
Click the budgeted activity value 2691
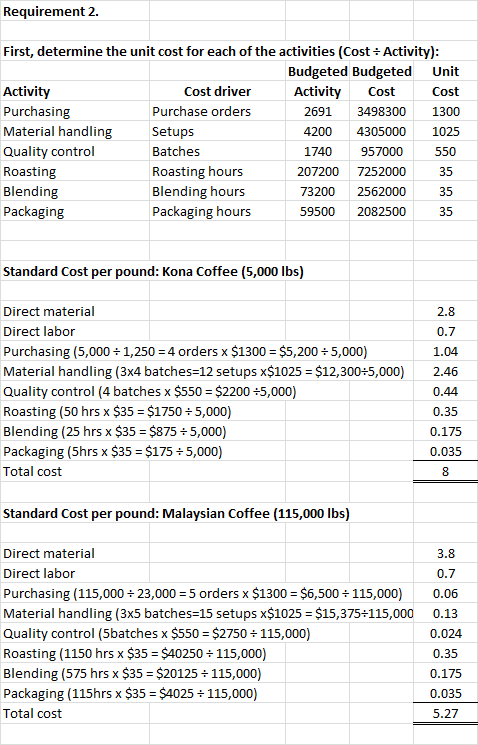(x=317, y=111)
